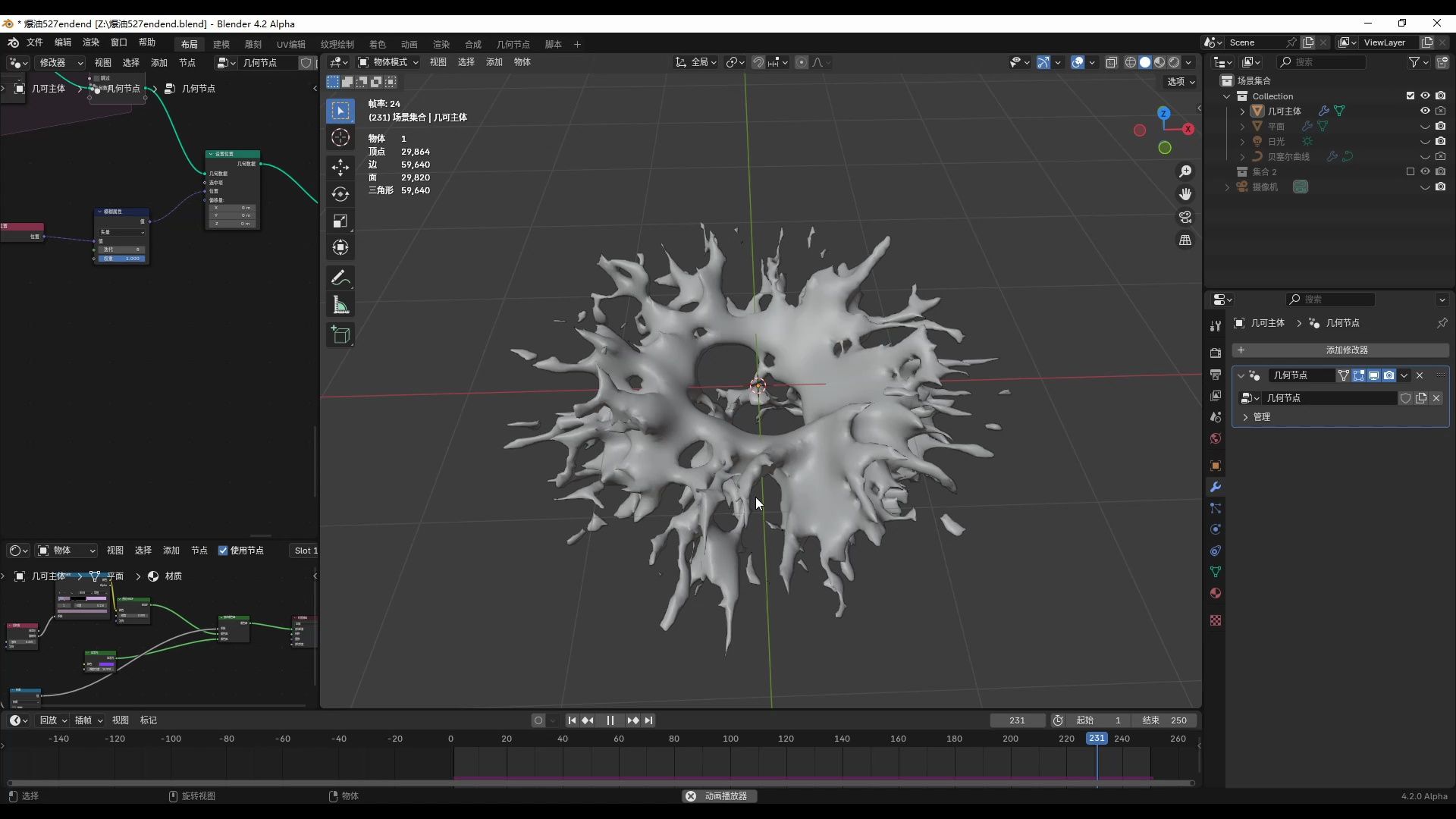Open the 编辑 menu
The height and width of the screenshot is (819, 1456).
coord(63,42)
